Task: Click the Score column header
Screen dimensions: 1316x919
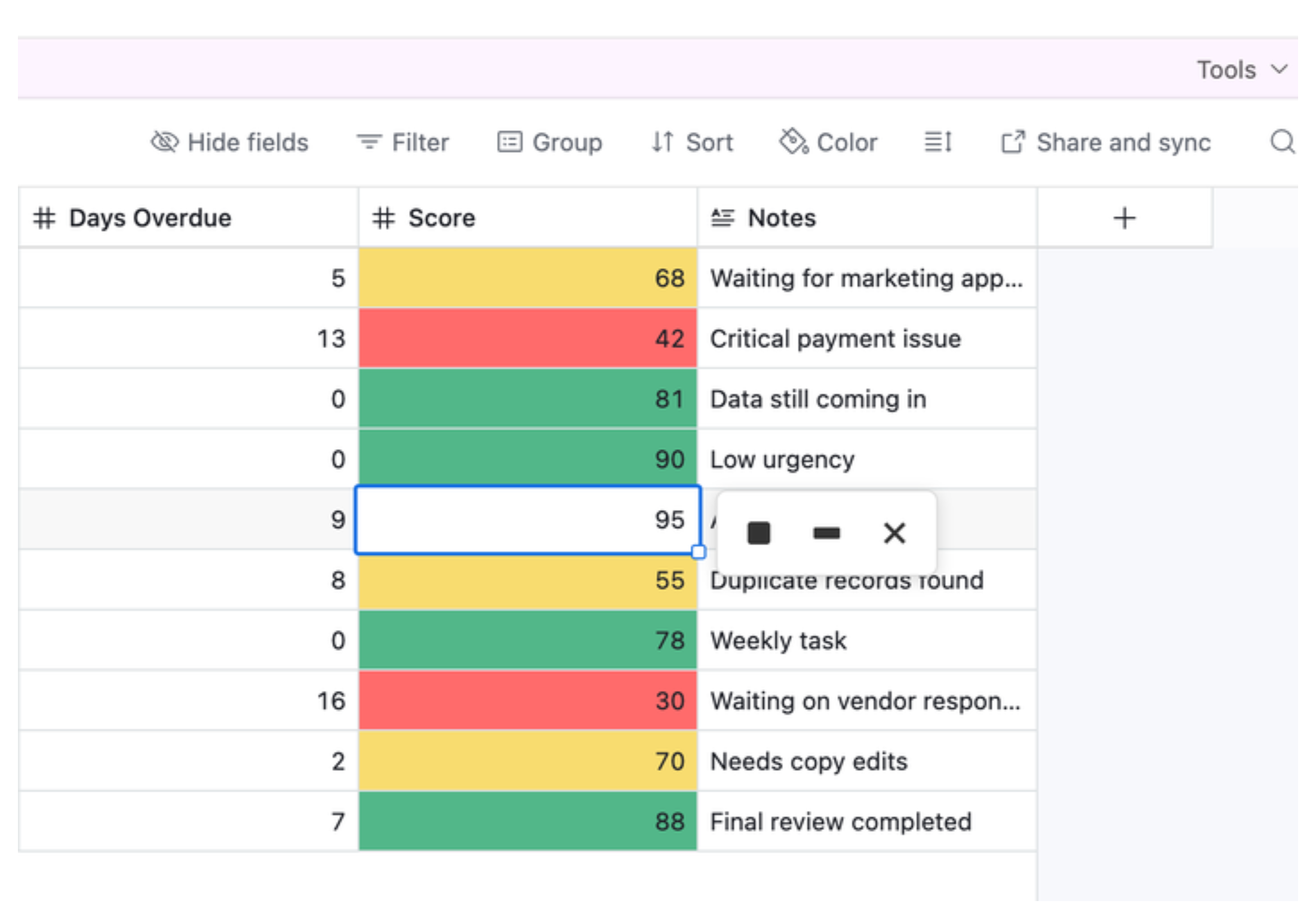Action: click(x=441, y=218)
